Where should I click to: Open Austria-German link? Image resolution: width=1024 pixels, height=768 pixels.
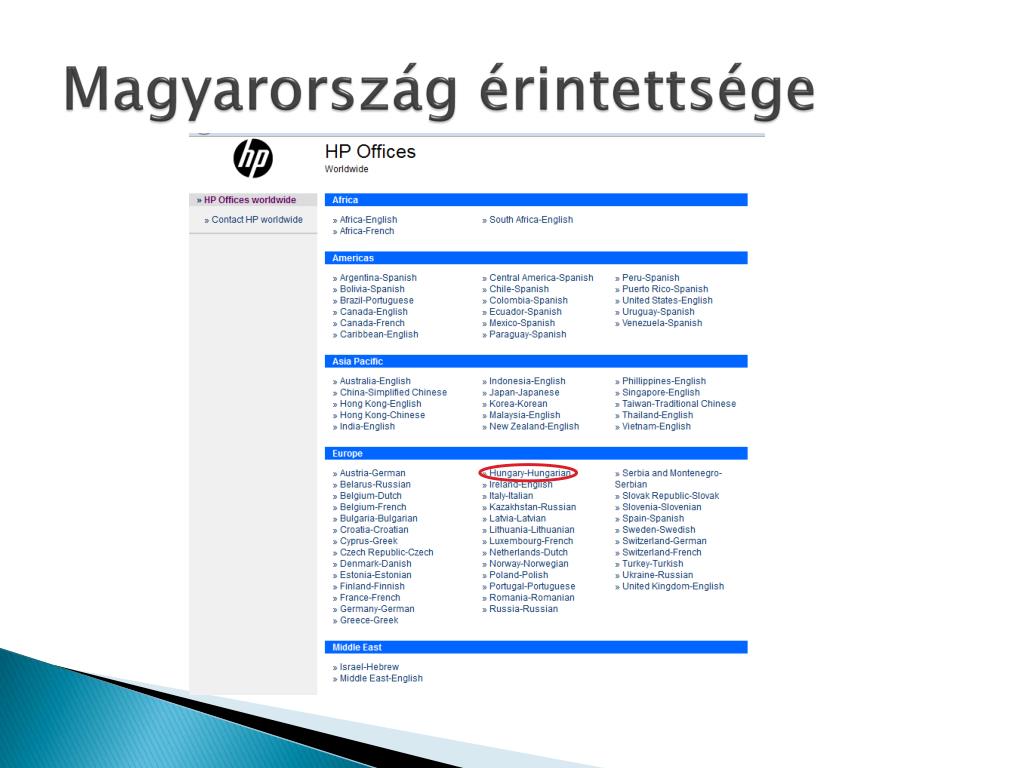[372, 473]
